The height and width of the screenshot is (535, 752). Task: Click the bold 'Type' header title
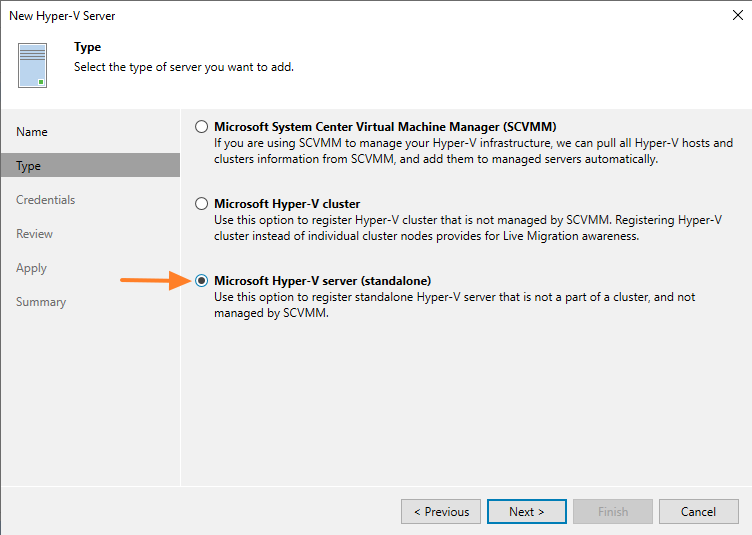coord(88,47)
